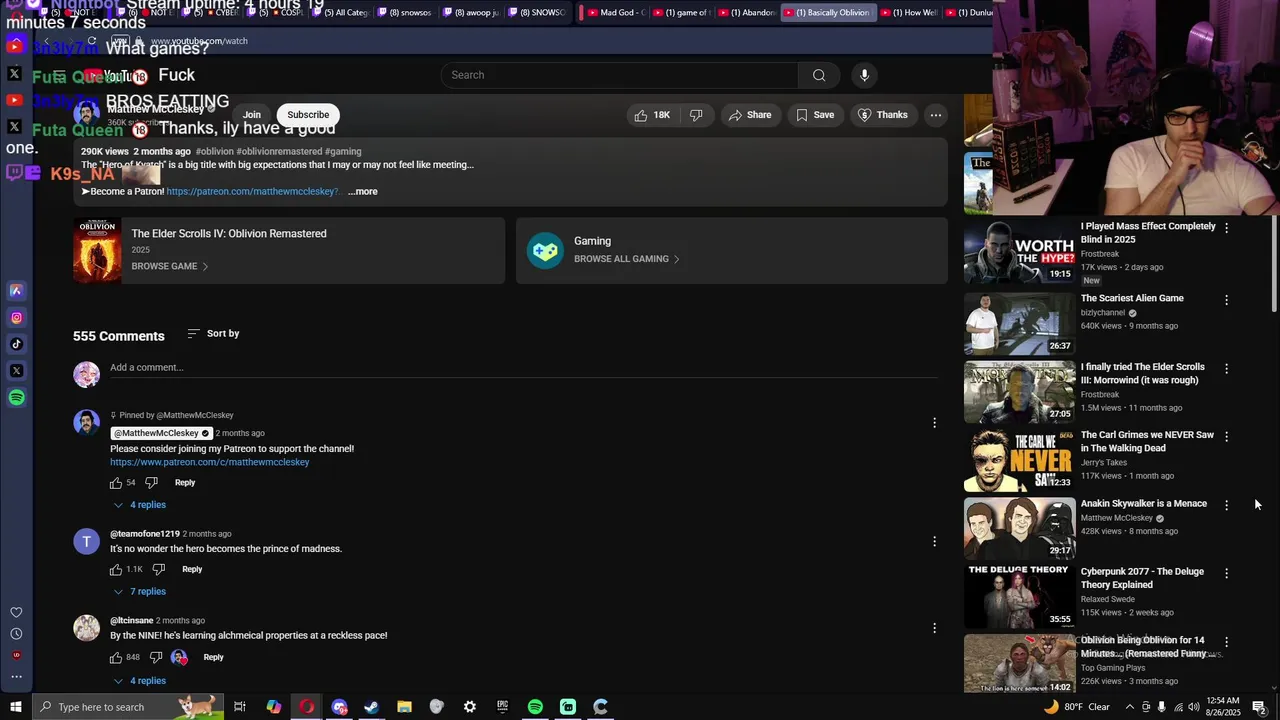Open the sidebar bookmarks heart icon
The image size is (1280, 720).
tap(16, 612)
